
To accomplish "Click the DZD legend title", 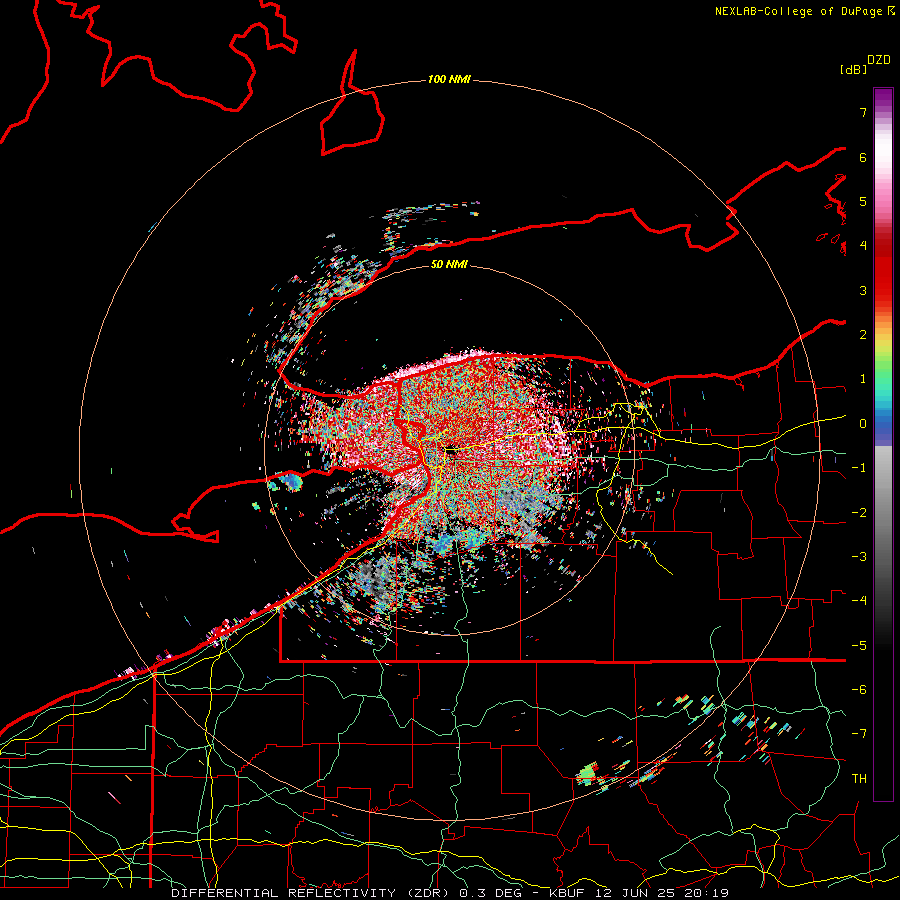I will (x=879, y=60).
